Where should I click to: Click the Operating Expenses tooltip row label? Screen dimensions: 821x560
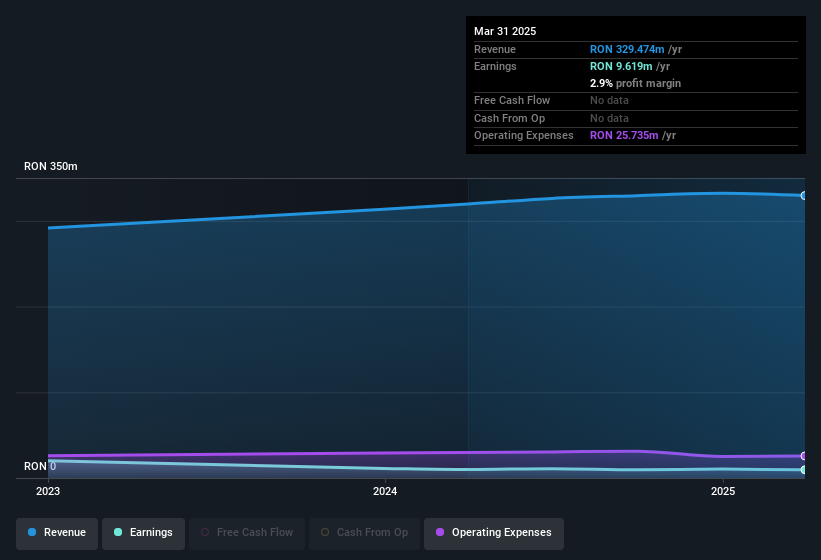(524, 135)
